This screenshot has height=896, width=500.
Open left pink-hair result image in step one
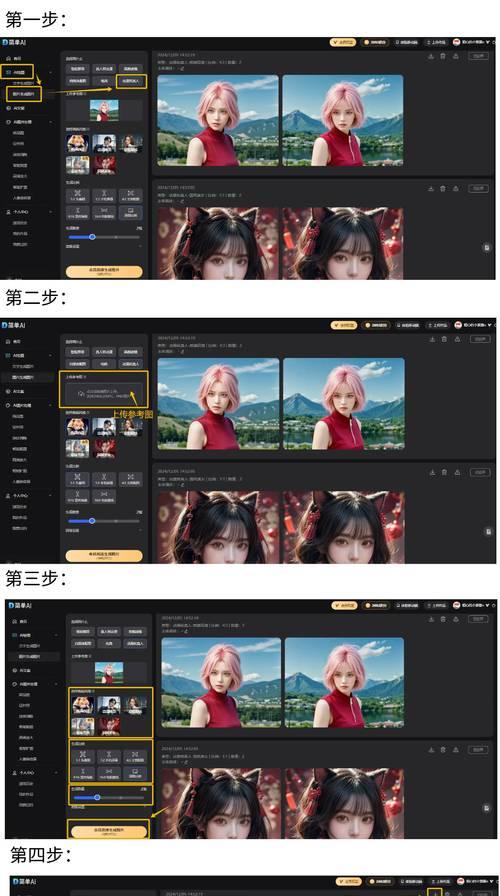coord(218,121)
